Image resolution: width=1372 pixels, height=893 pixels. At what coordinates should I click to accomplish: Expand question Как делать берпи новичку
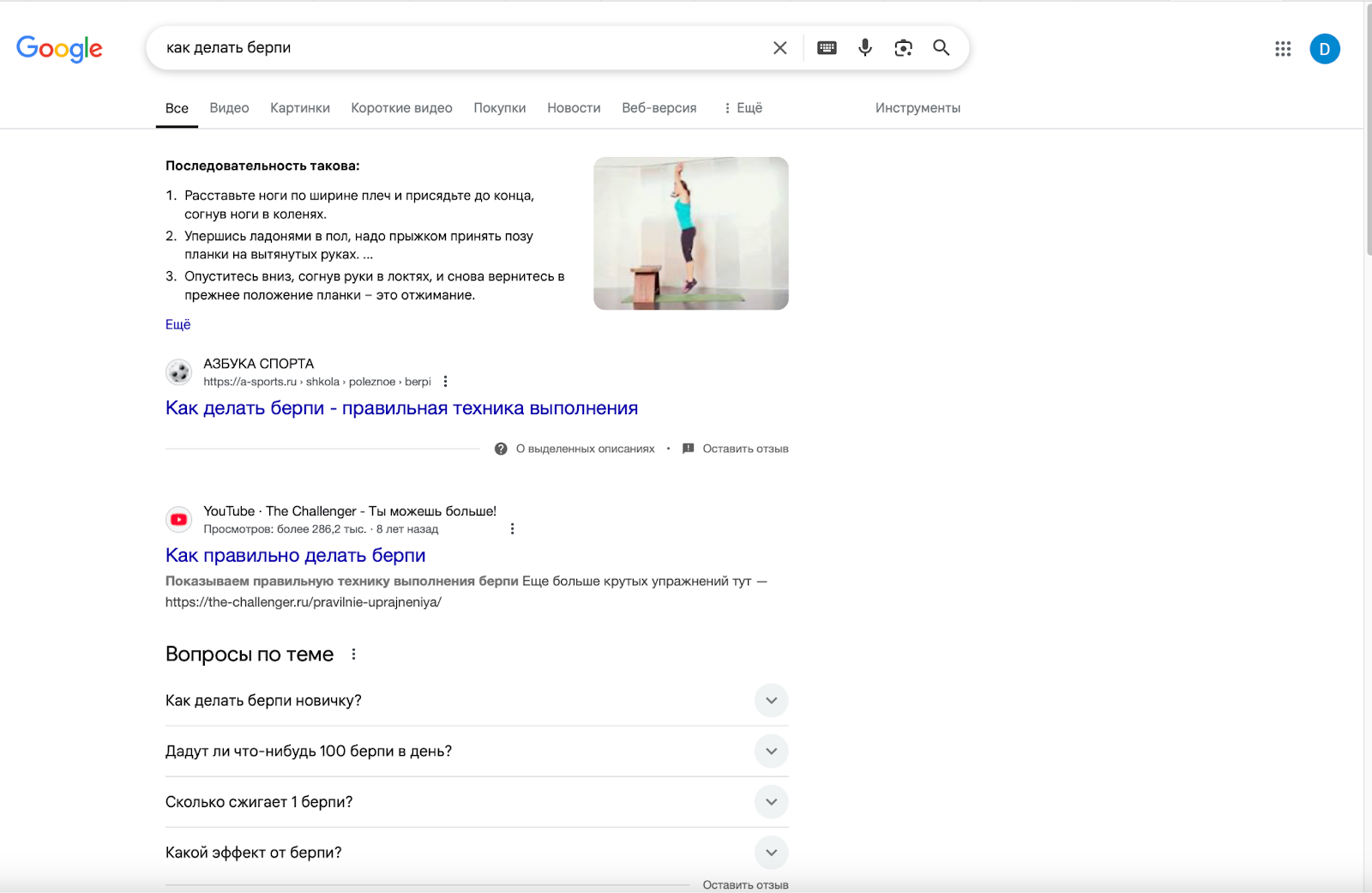771,701
